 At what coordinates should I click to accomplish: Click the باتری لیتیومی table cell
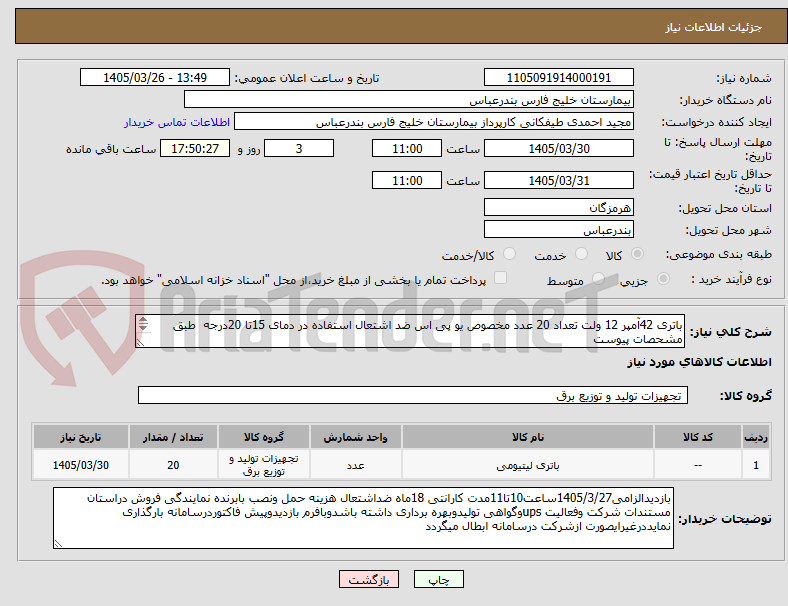(x=528, y=465)
